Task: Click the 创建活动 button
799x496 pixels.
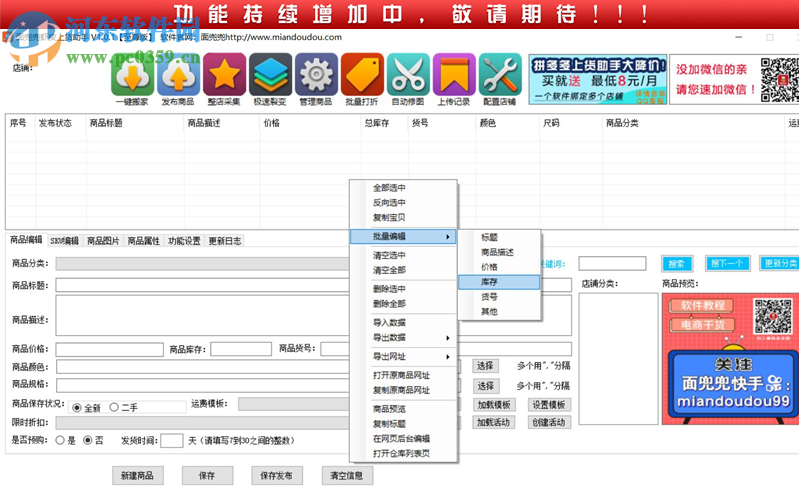Action: [x=549, y=423]
